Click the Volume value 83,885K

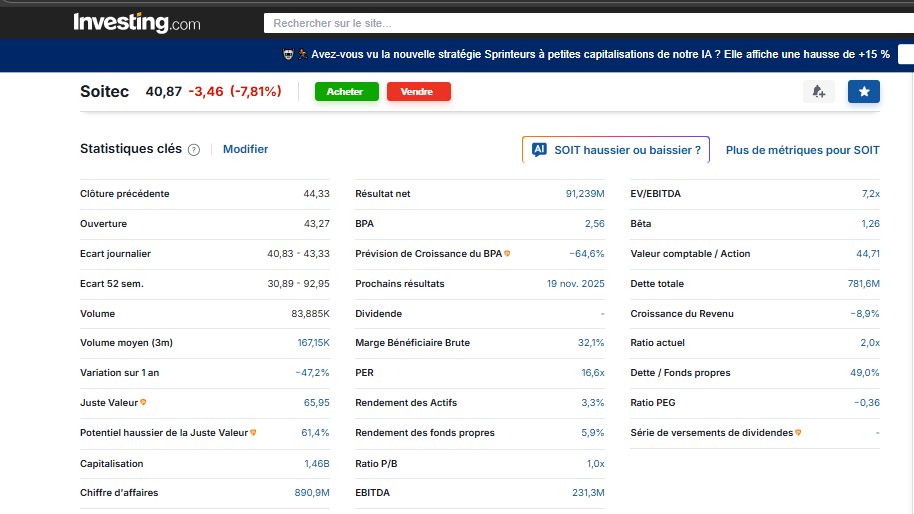(310, 313)
